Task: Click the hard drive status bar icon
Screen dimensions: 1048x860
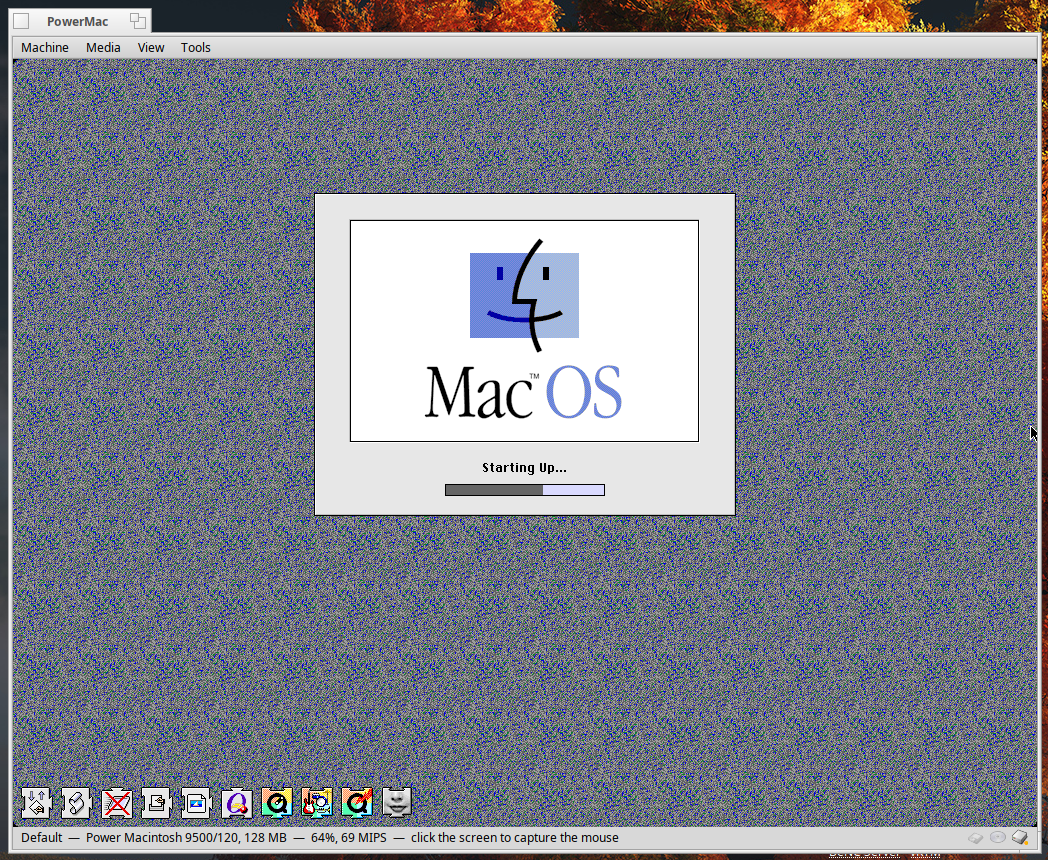Action: (1020, 837)
